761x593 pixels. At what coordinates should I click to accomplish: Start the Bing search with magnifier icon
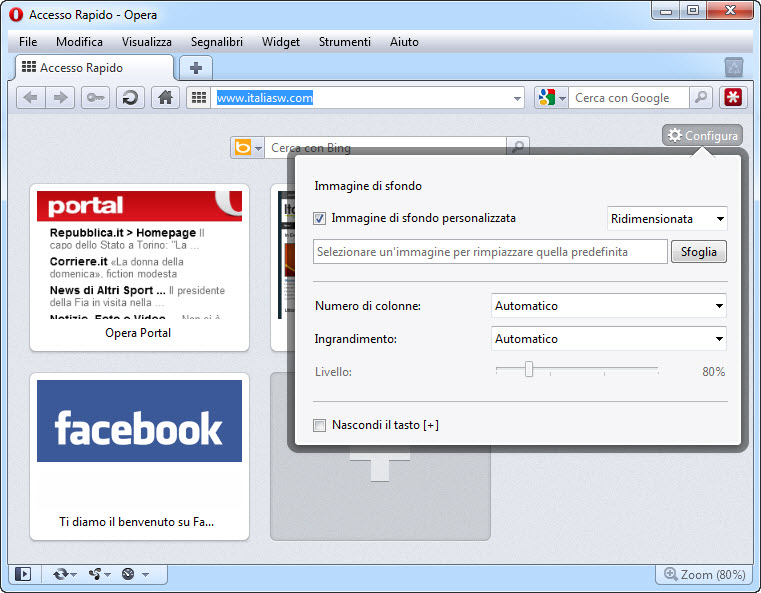tap(518, 146)
